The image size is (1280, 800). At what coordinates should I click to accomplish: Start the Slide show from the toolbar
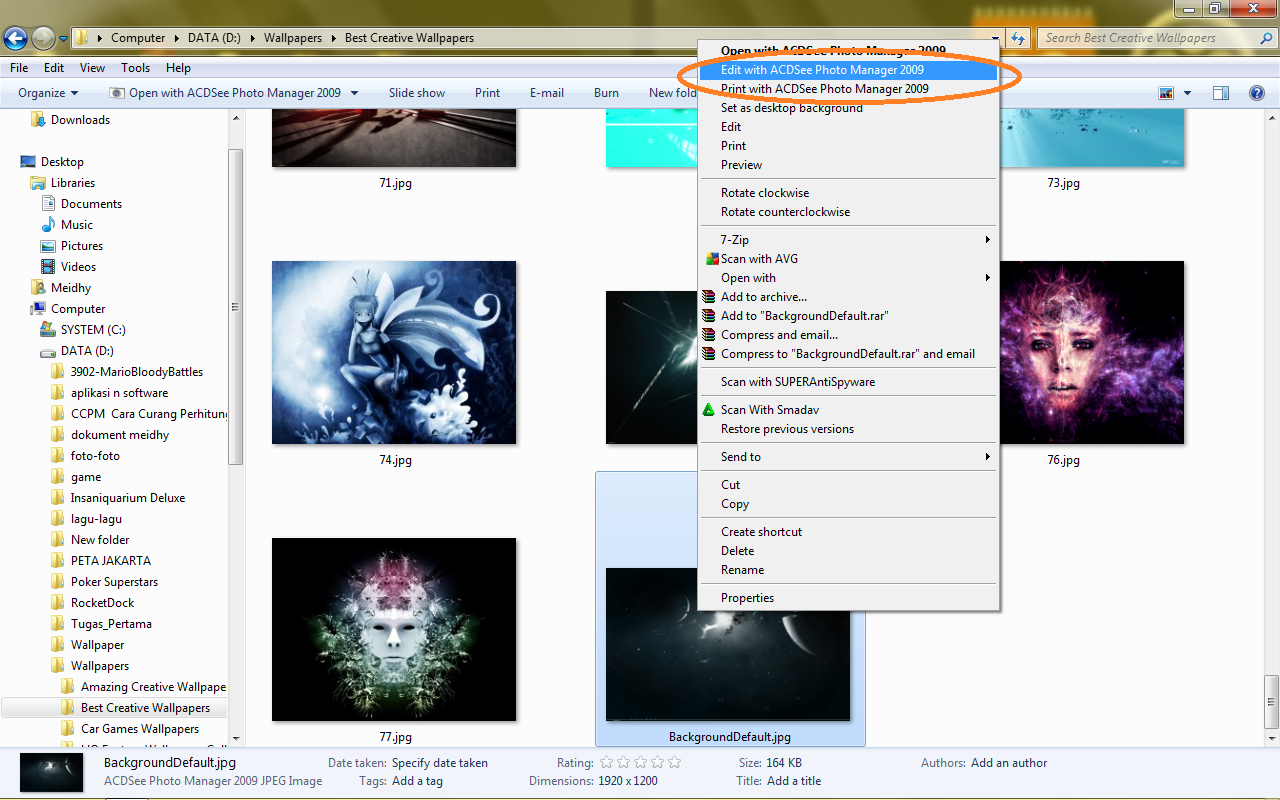pyautogui.click(x=417, y=93)
